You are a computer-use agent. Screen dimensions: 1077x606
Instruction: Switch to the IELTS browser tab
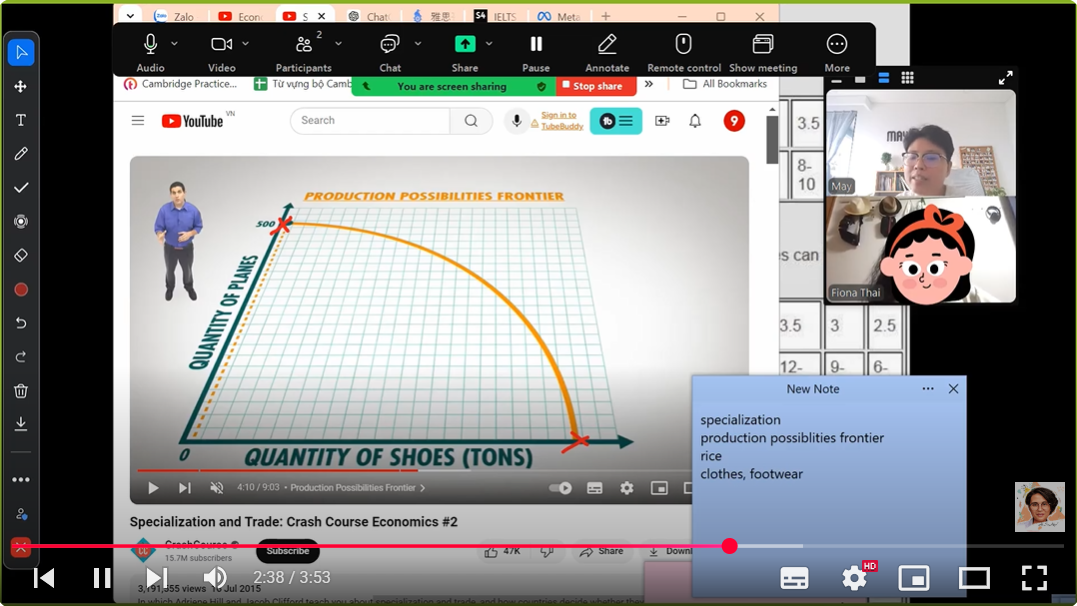(497, 16)
